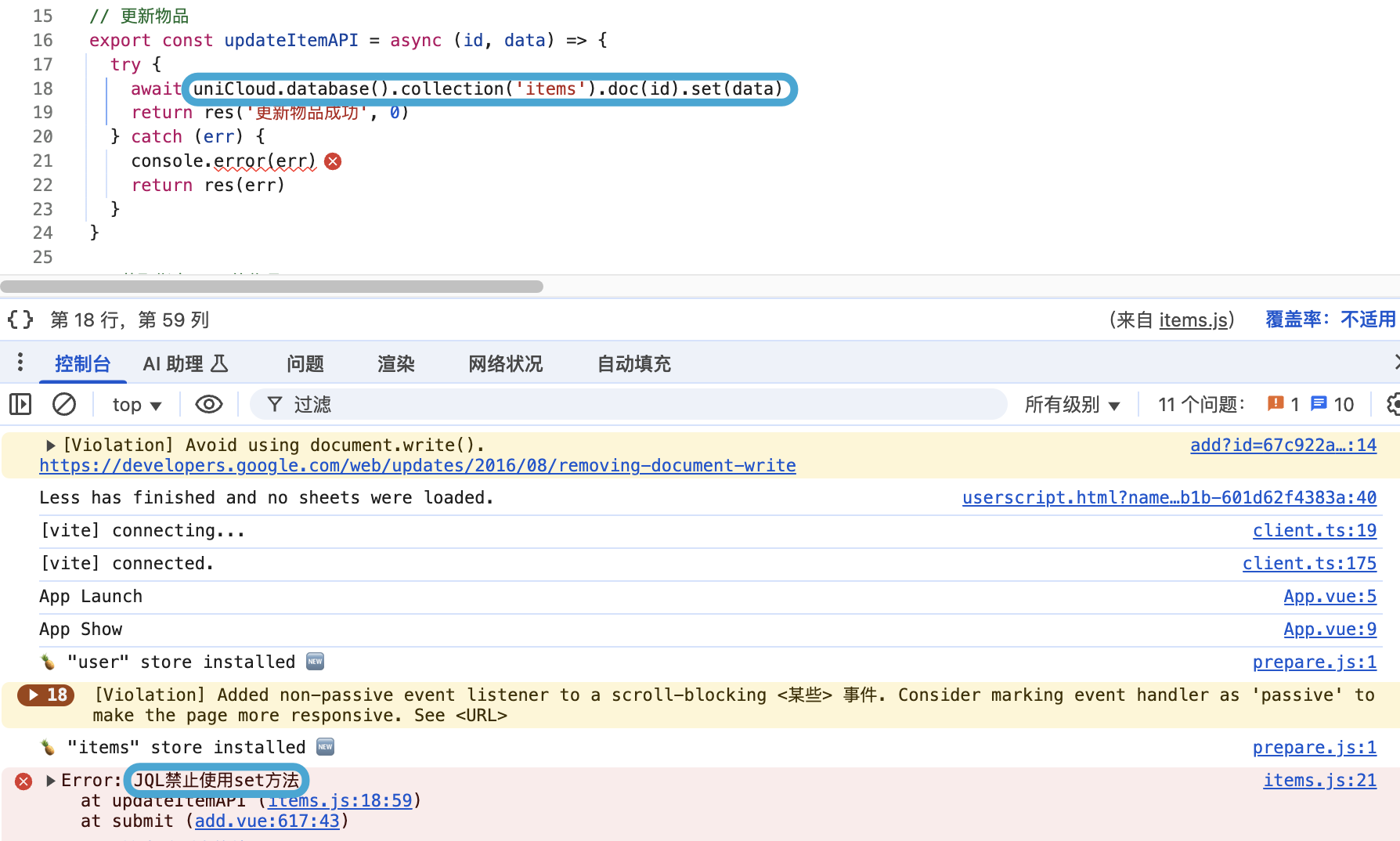
Task: Expand the JQL Error stack trace
Action: click(x=51, y=781)
